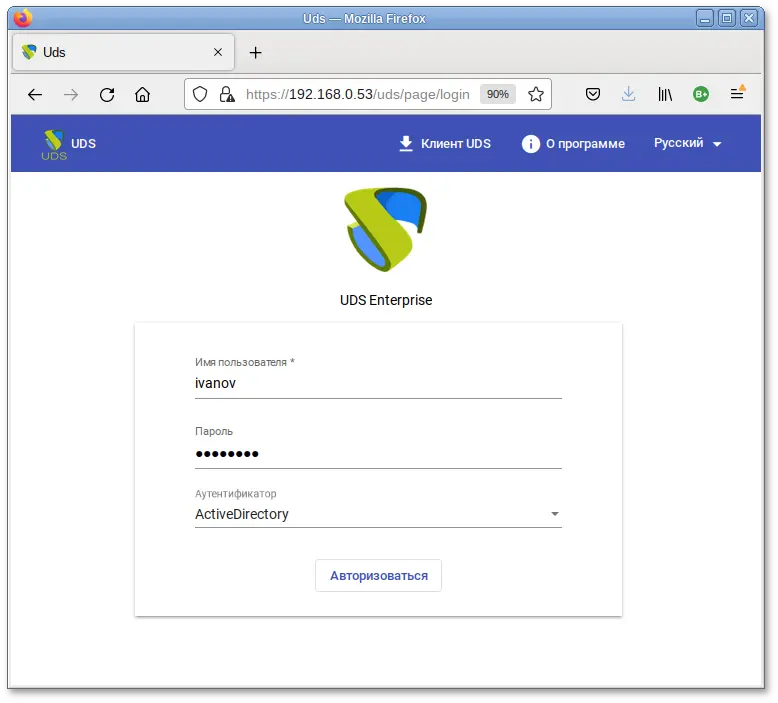Viewport: 778px width, 703px height.
Task: Click the large UDS Enterprise logo
Action: tap(386, 229)
